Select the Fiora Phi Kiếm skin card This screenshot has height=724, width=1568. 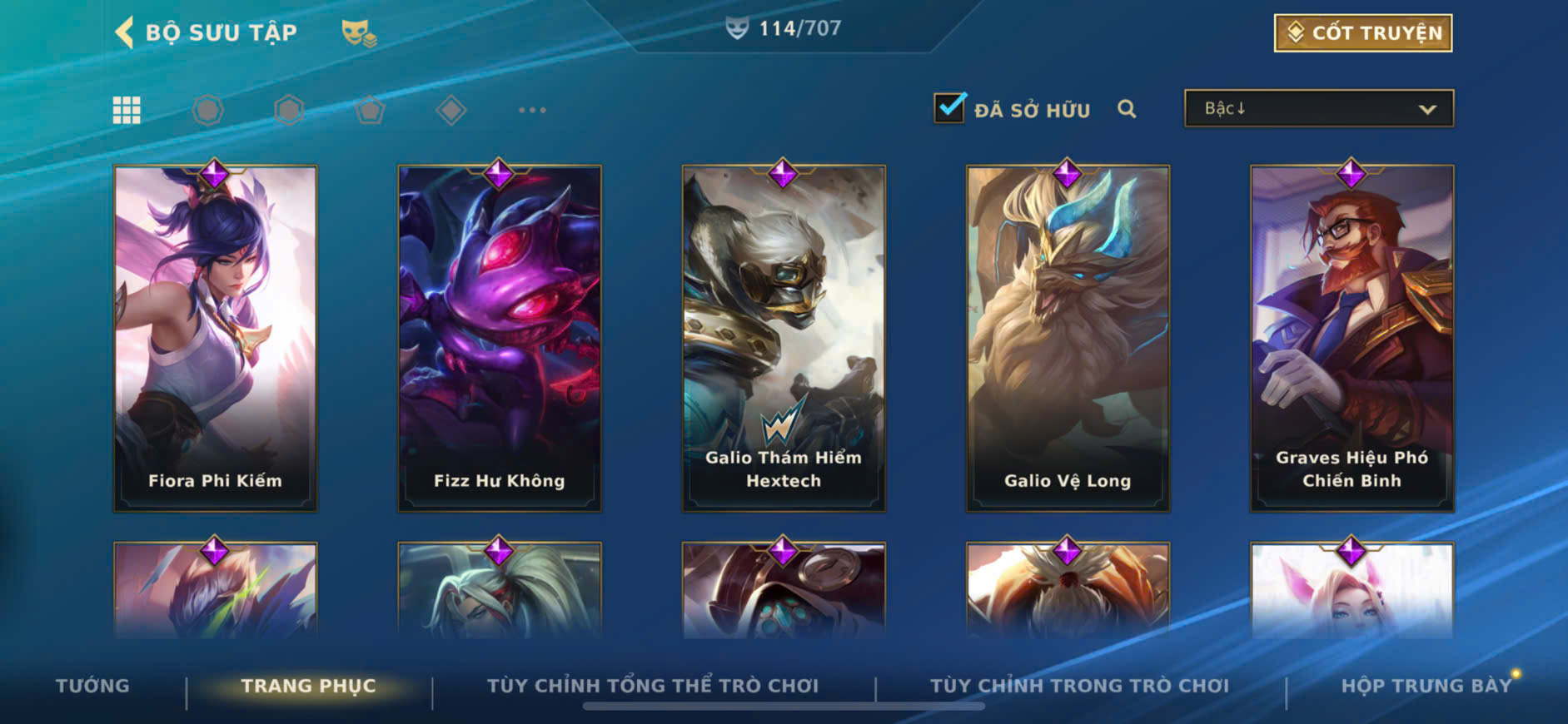[x=216, y=338]
